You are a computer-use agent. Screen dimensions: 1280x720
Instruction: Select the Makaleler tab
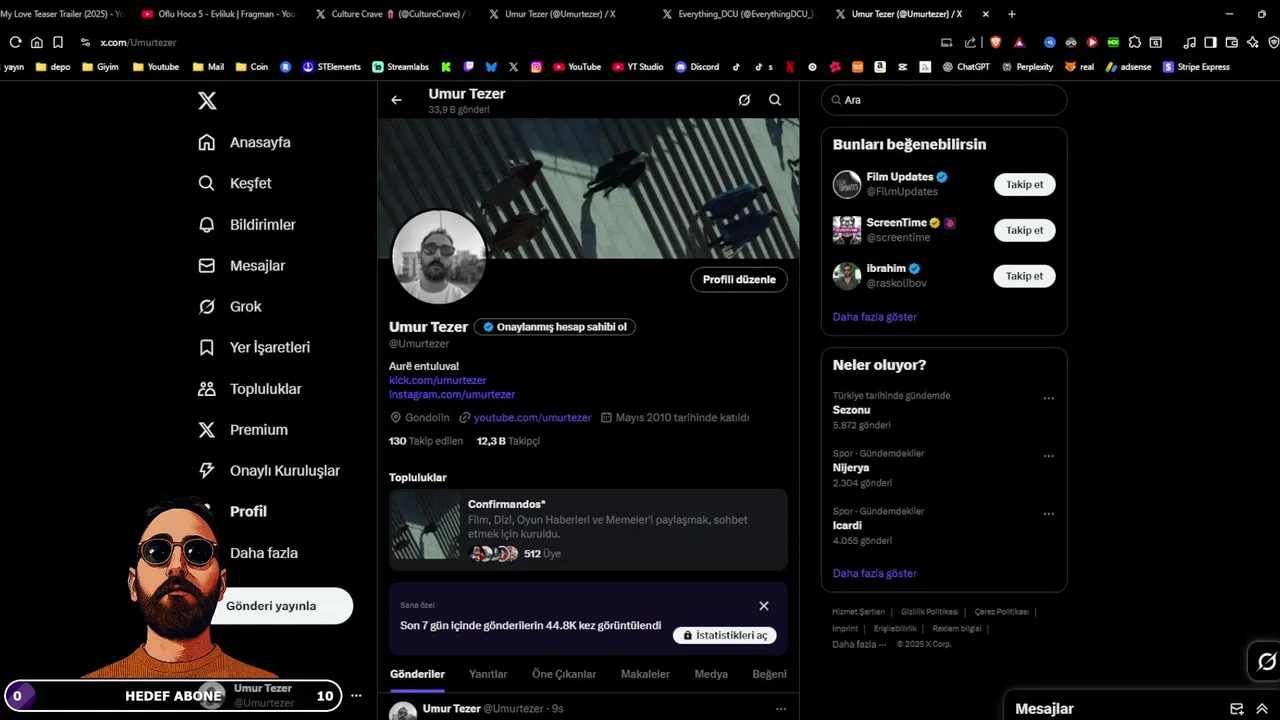(x=645, y=674)
